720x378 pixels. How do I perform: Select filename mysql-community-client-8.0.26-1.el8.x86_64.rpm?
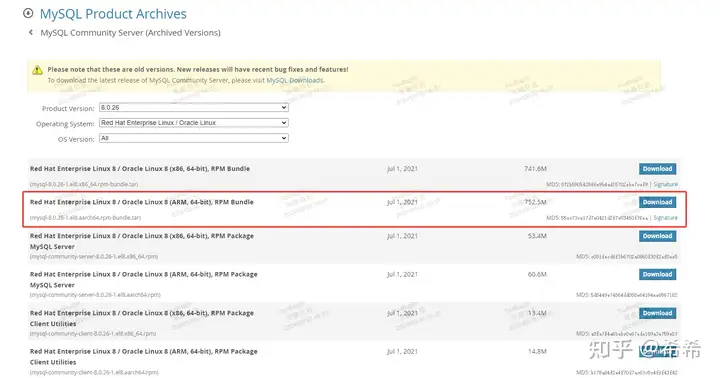[x=93, y=333]
